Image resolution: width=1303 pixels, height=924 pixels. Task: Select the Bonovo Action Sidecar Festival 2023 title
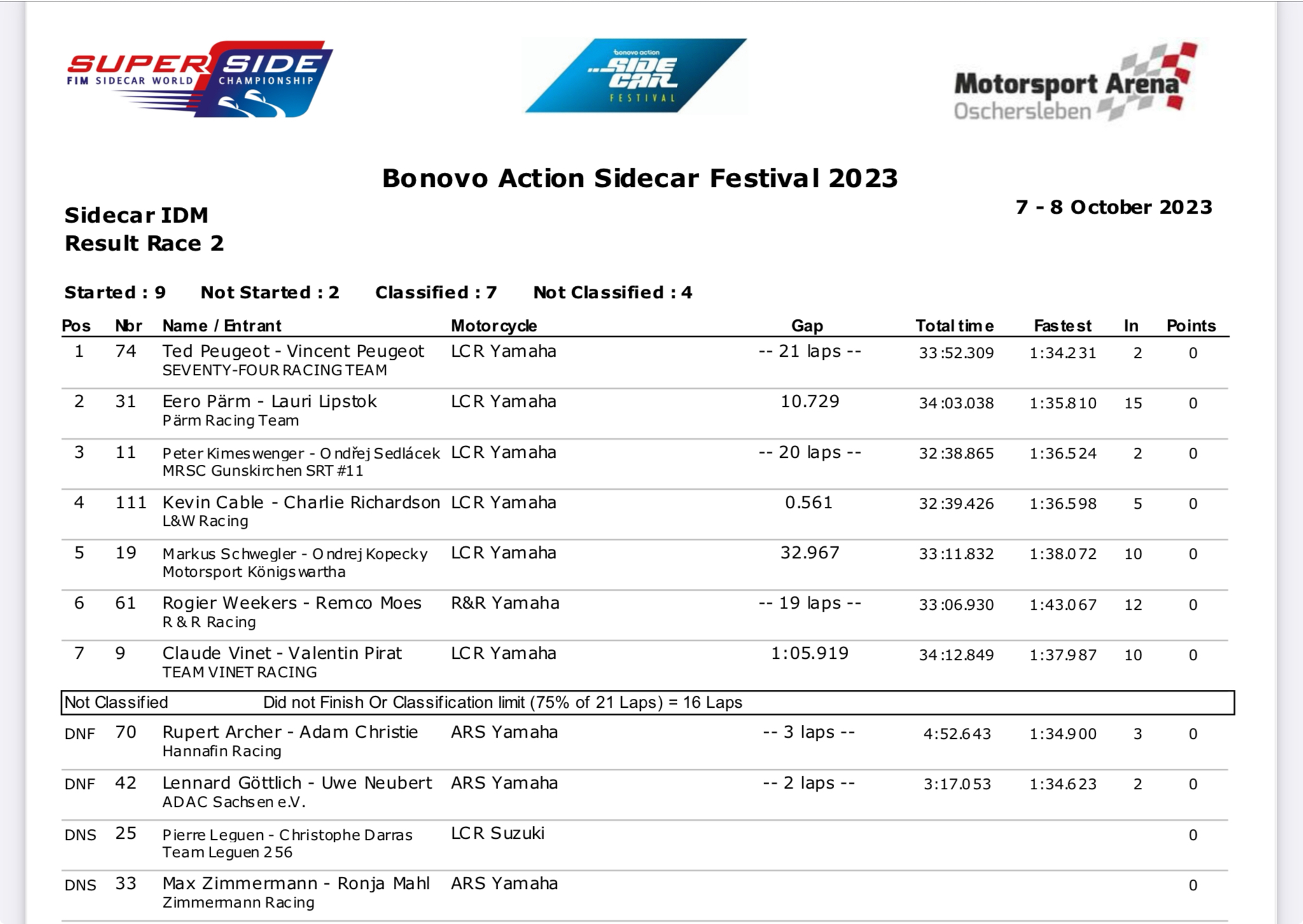639,178
